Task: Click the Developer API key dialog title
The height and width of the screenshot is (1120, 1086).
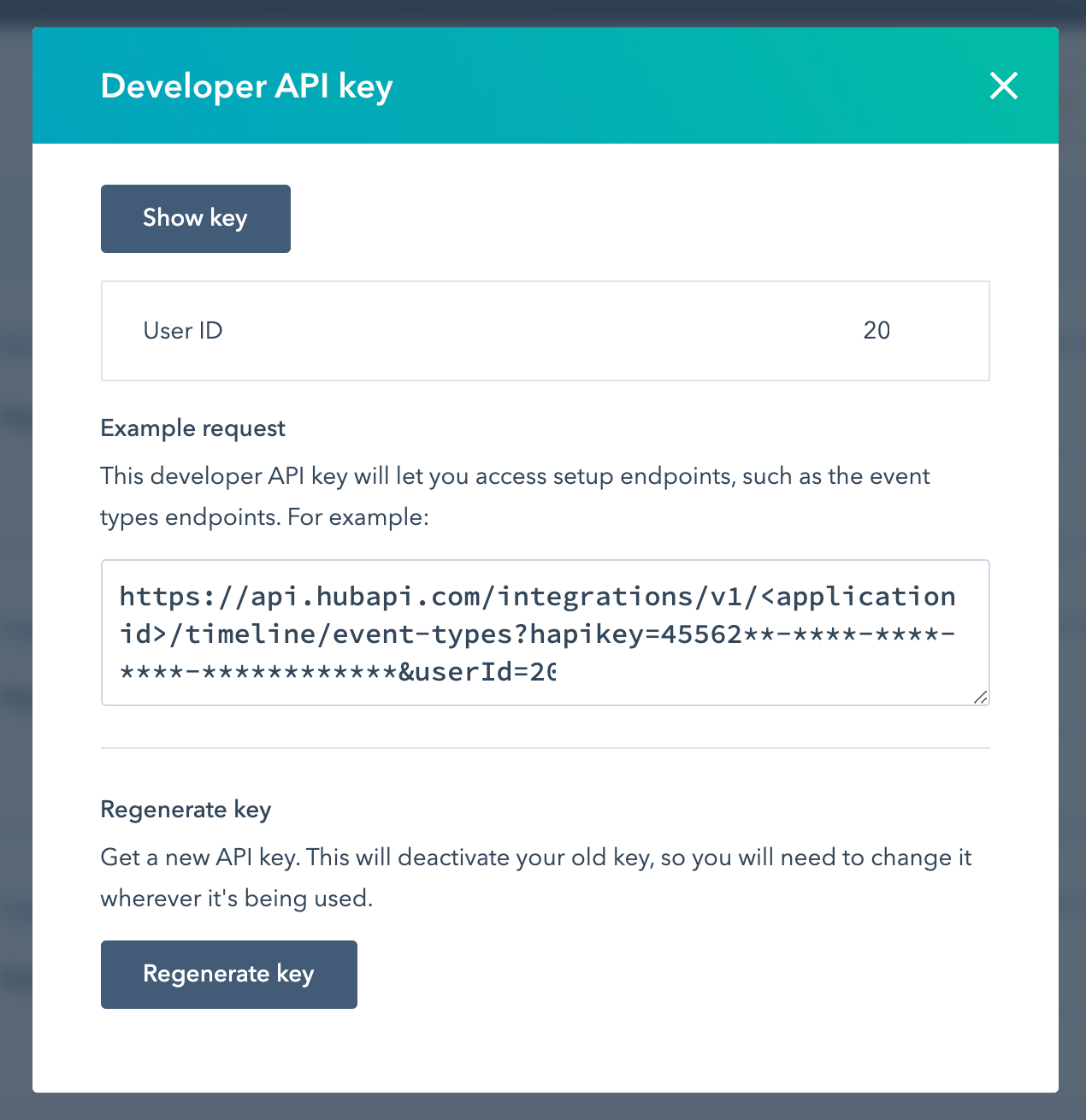Action: click(x=246, y=85)
